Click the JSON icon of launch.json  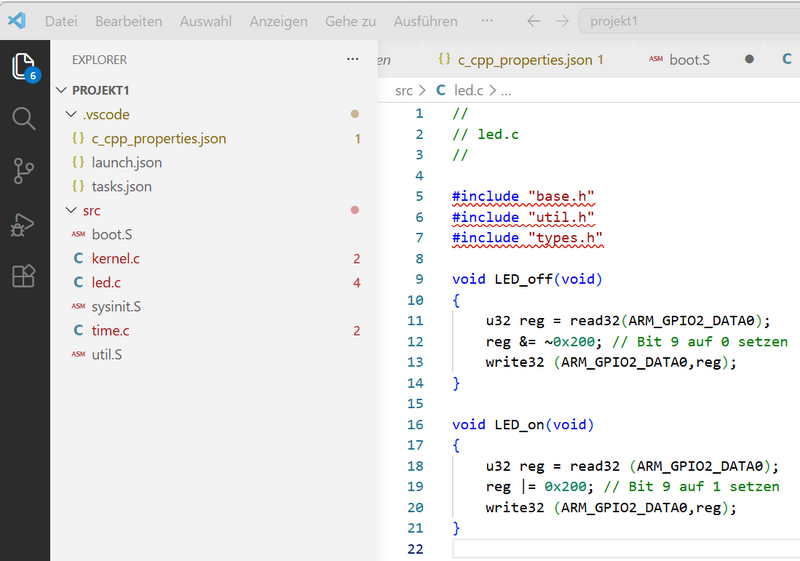coord(78,162)
